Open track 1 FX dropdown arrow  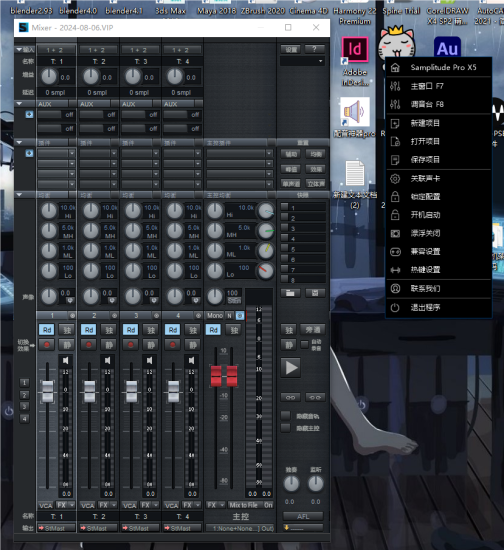coord(72,505)
